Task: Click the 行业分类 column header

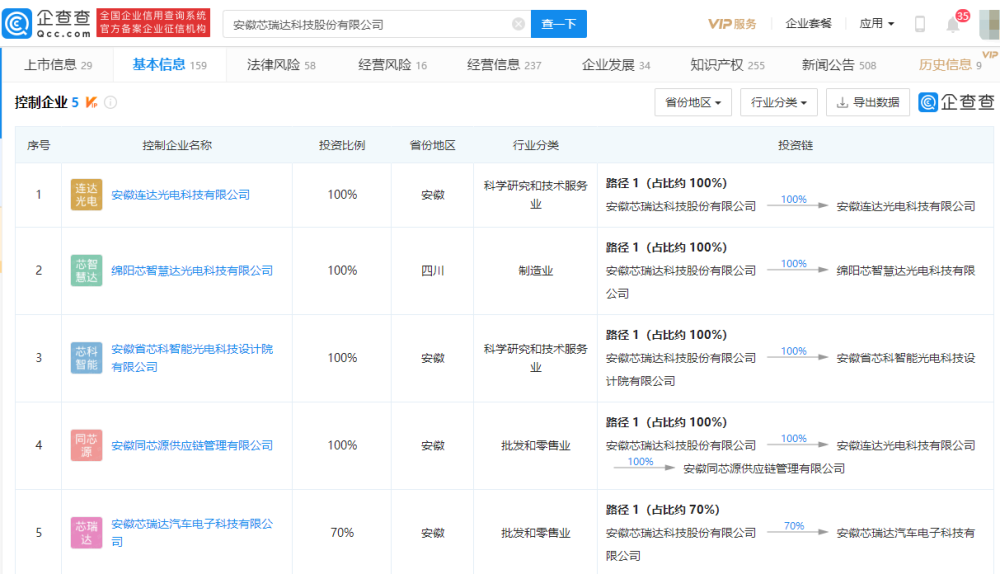Action: click(x=536, y=145)
